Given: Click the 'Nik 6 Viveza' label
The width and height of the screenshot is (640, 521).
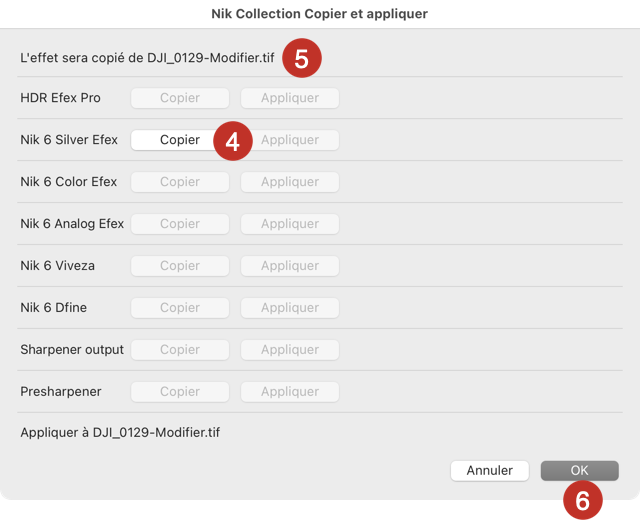Looking at the screenshot, I should (58, 266).
